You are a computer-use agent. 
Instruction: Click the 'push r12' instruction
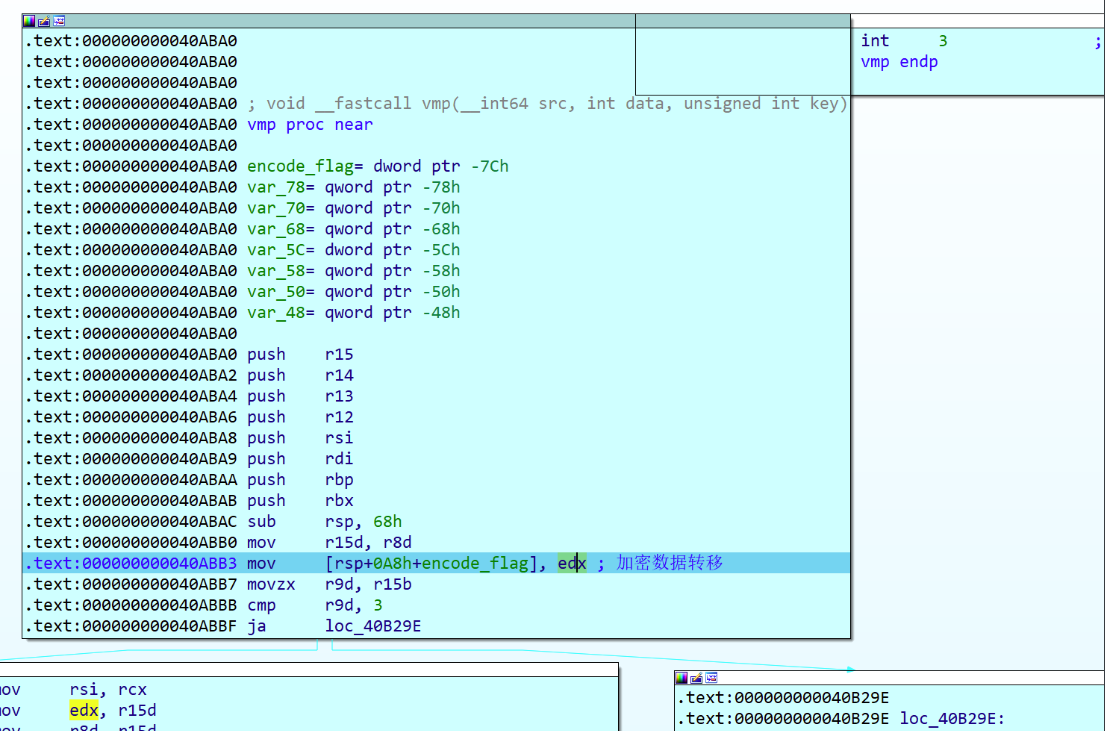coord(300,417)
